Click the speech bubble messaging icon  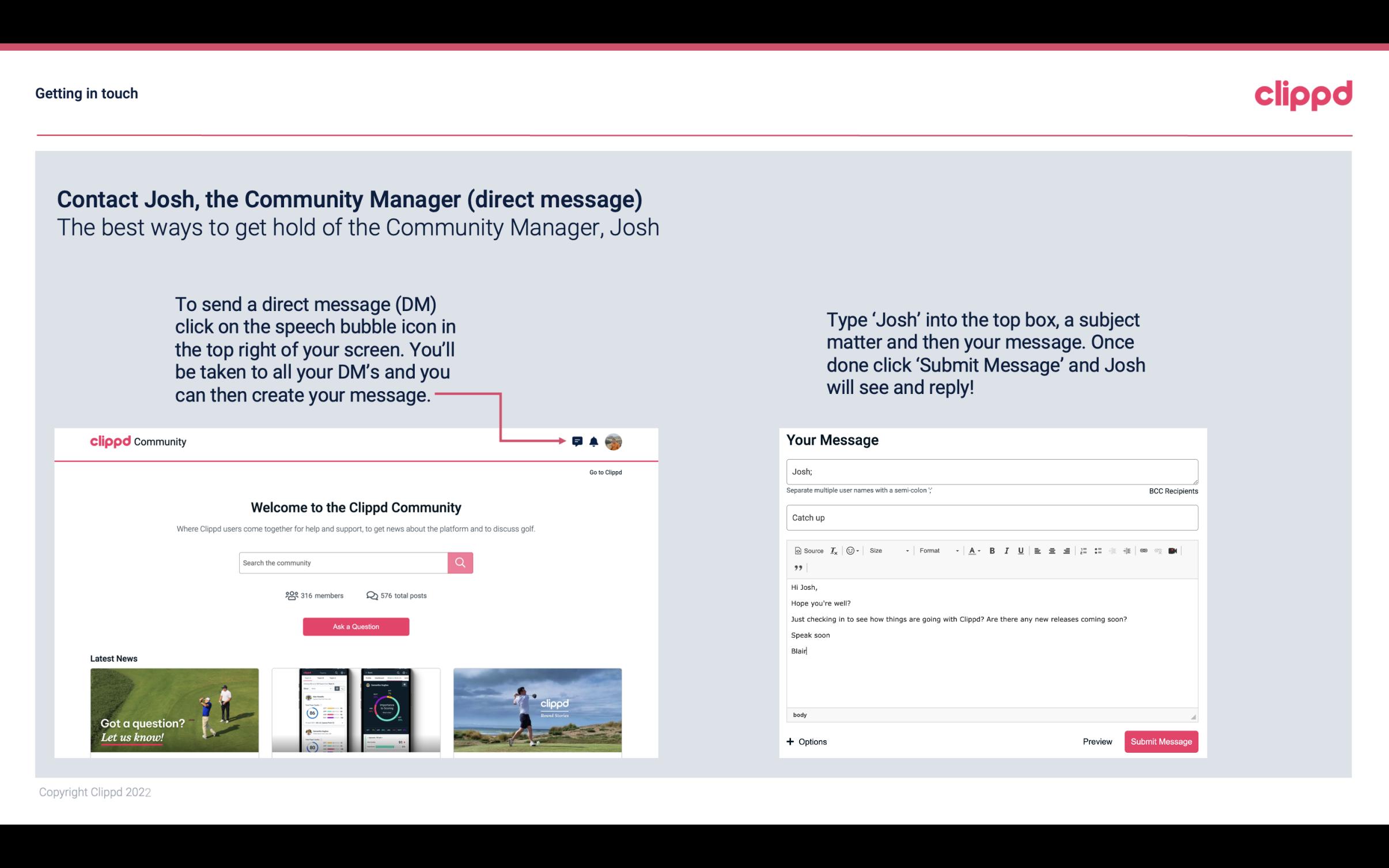tap(578, 440)
